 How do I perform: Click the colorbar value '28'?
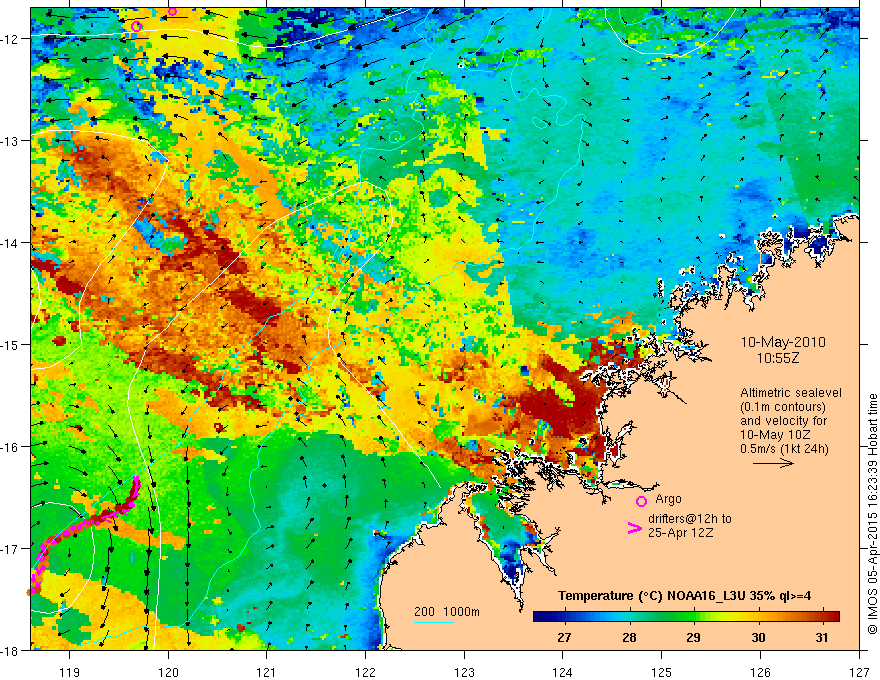click(x=629, y=637)
